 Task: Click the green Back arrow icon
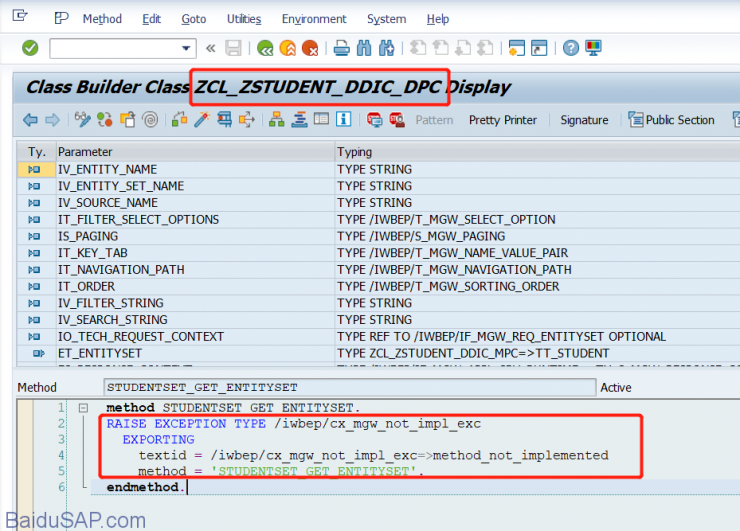click(264, 48)
